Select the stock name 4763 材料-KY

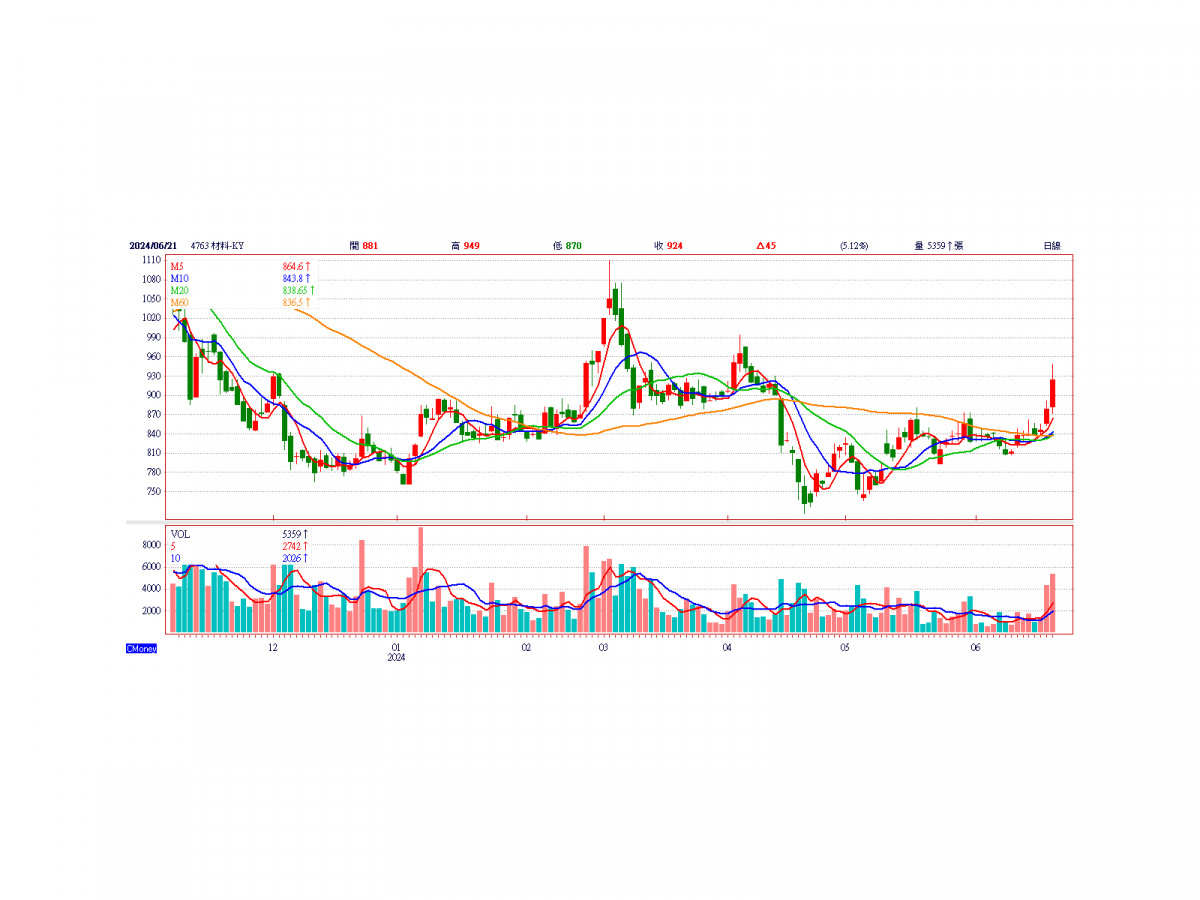[217, 245]
